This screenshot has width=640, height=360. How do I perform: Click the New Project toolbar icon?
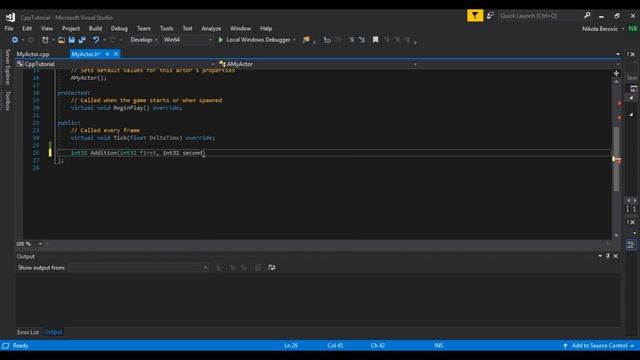point(45,40)
